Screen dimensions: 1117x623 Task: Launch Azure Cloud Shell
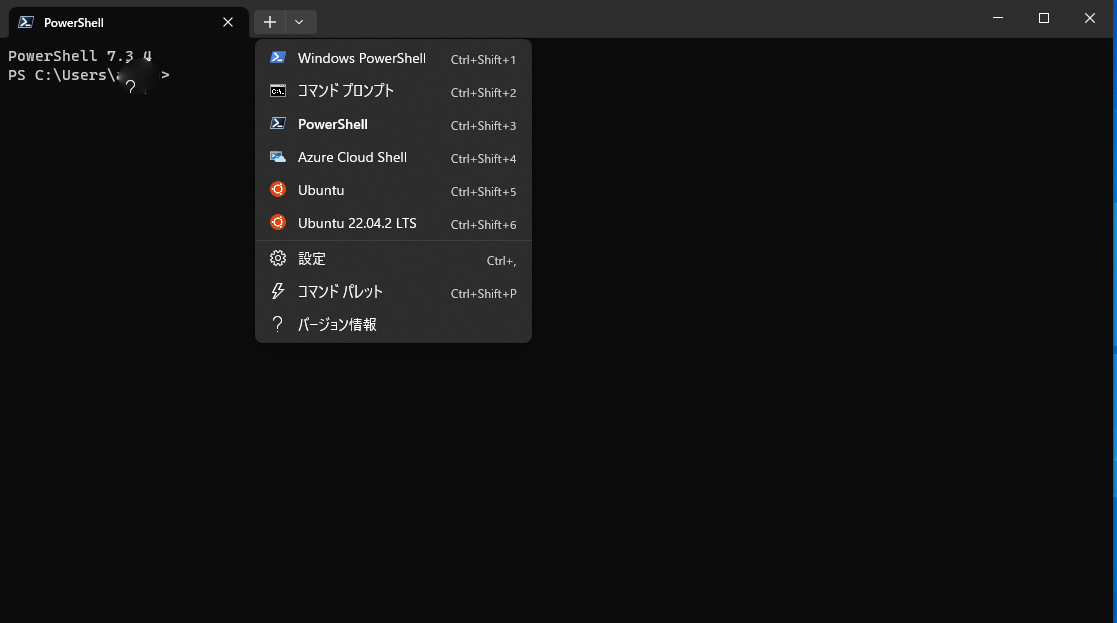coord(393,157)
